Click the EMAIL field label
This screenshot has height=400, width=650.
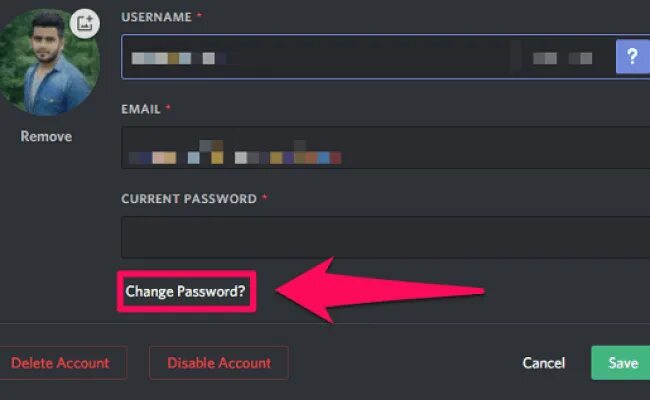pos(141,109)
